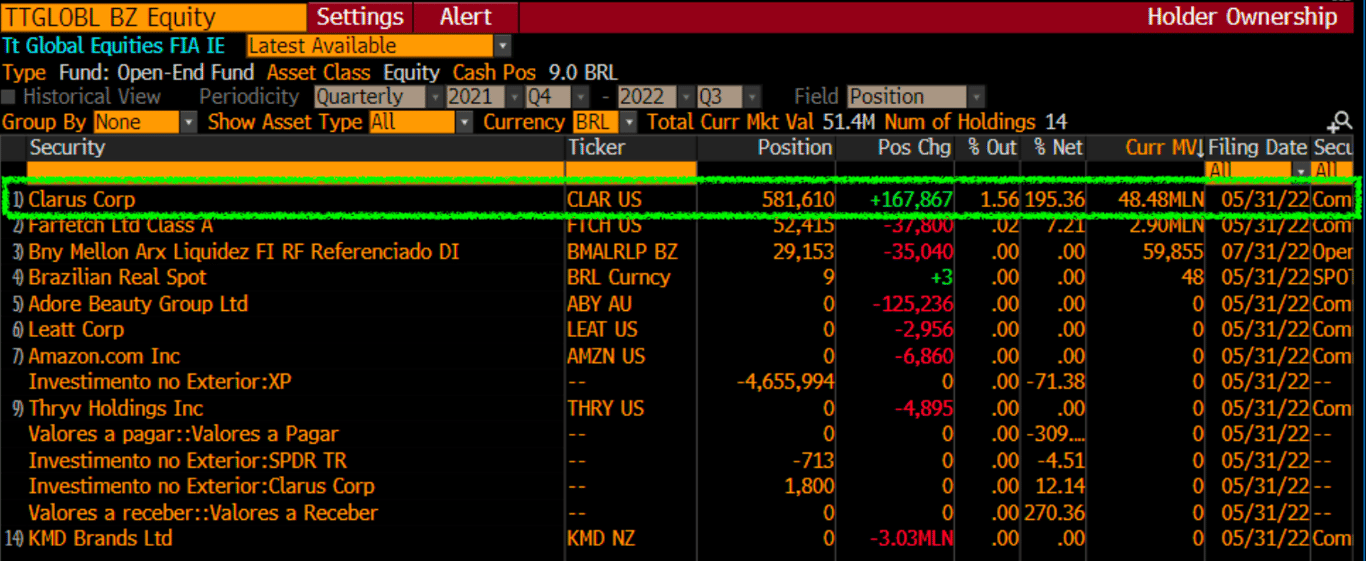Click the 07/31/22 filing date cell
The height and width of the screenshot is (561, 1366).
pyautogui.click(x=1264, y=252)
